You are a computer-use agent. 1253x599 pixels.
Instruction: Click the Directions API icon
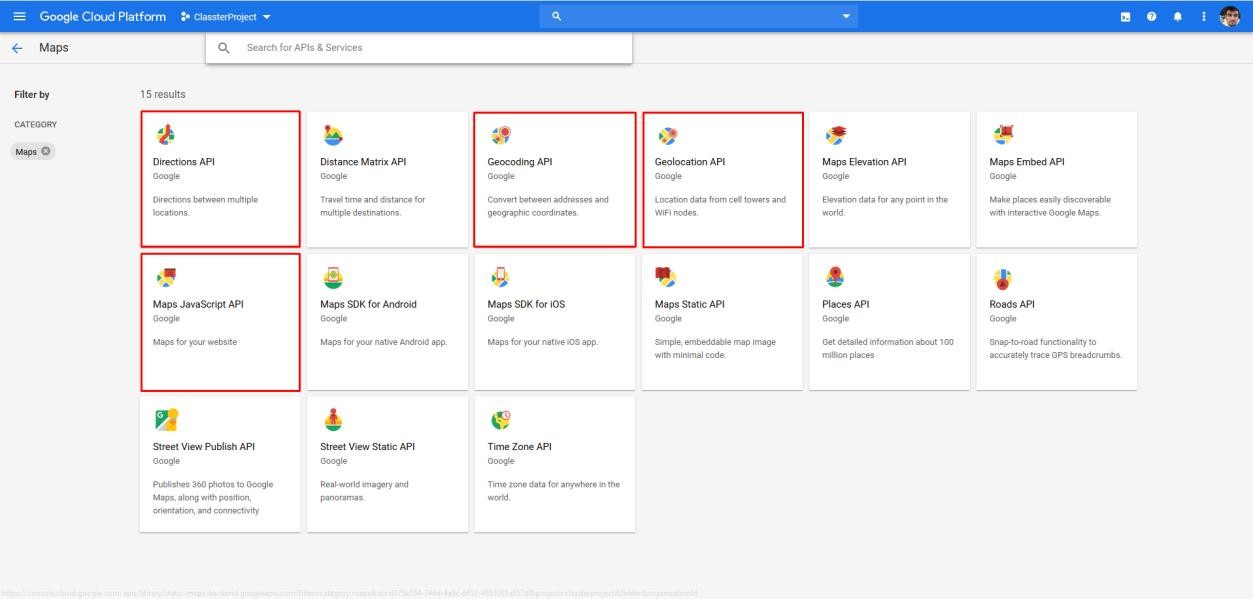pyautogui.click(x=166, y=135)
